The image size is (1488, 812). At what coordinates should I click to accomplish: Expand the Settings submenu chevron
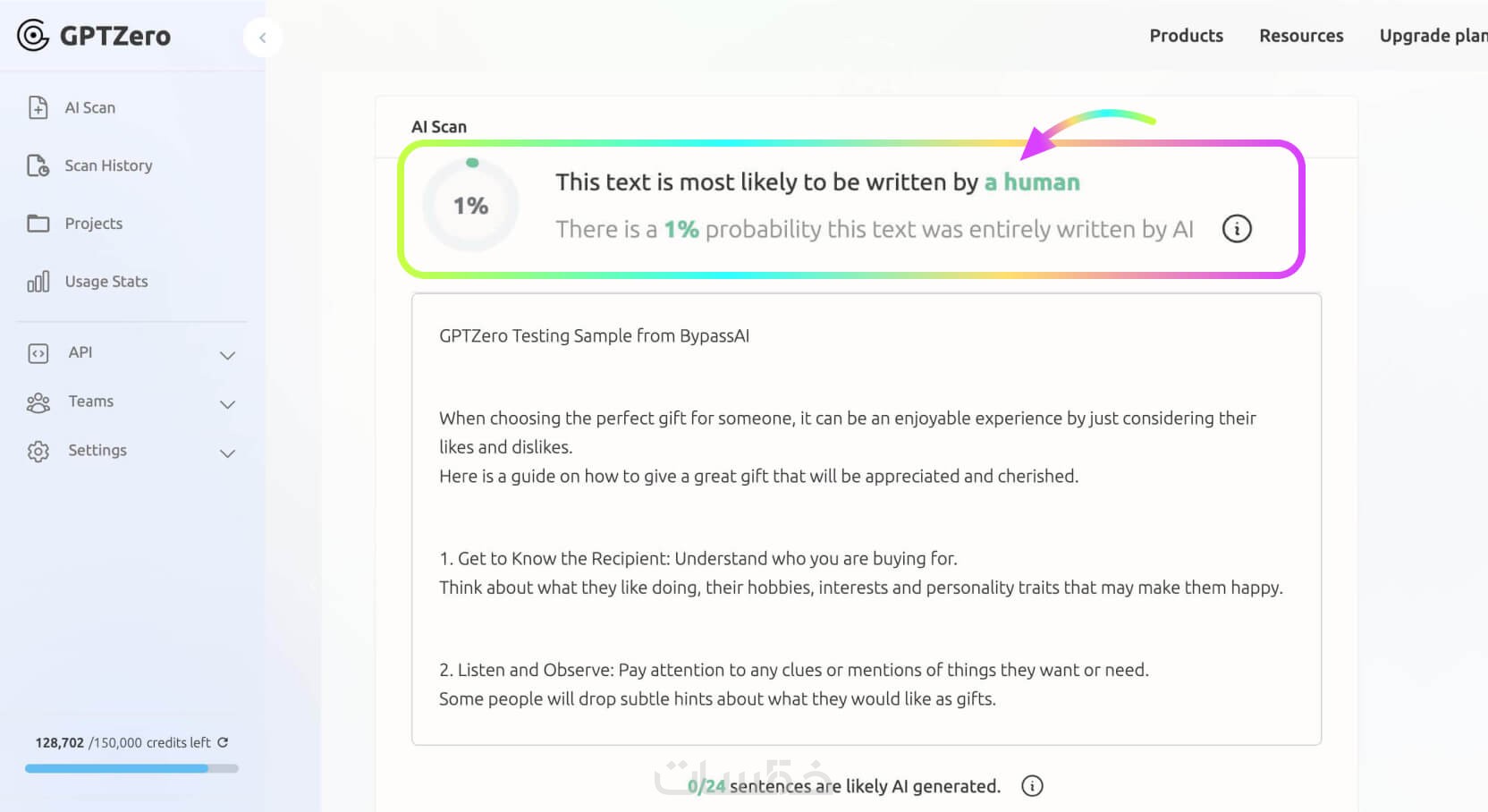[x=228, y=453]
